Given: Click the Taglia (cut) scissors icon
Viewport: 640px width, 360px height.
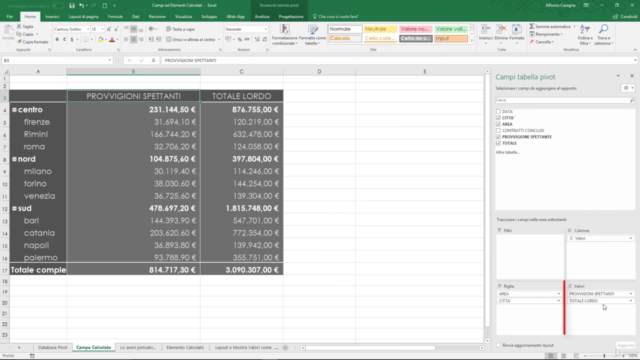Looking at the screenshot, I should (19, 27).
